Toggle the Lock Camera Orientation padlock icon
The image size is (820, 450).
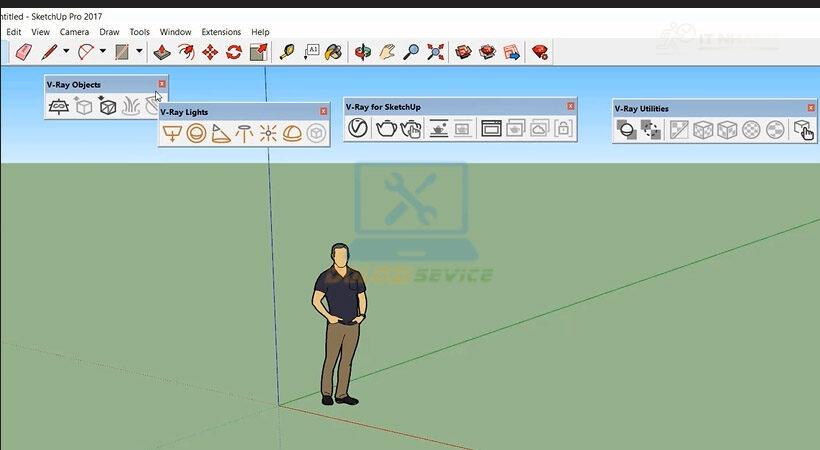point(563,128)
